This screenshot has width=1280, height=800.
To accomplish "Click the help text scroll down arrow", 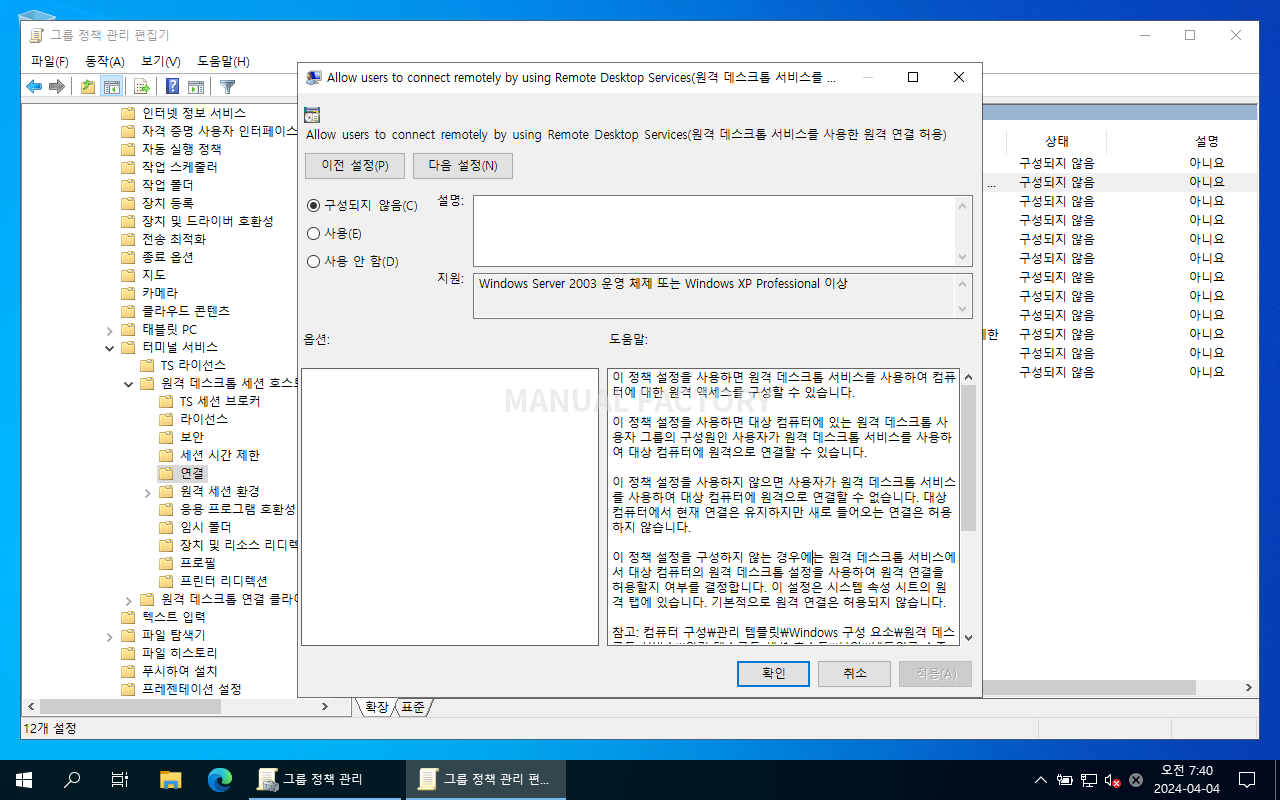I will pos(968,637).
